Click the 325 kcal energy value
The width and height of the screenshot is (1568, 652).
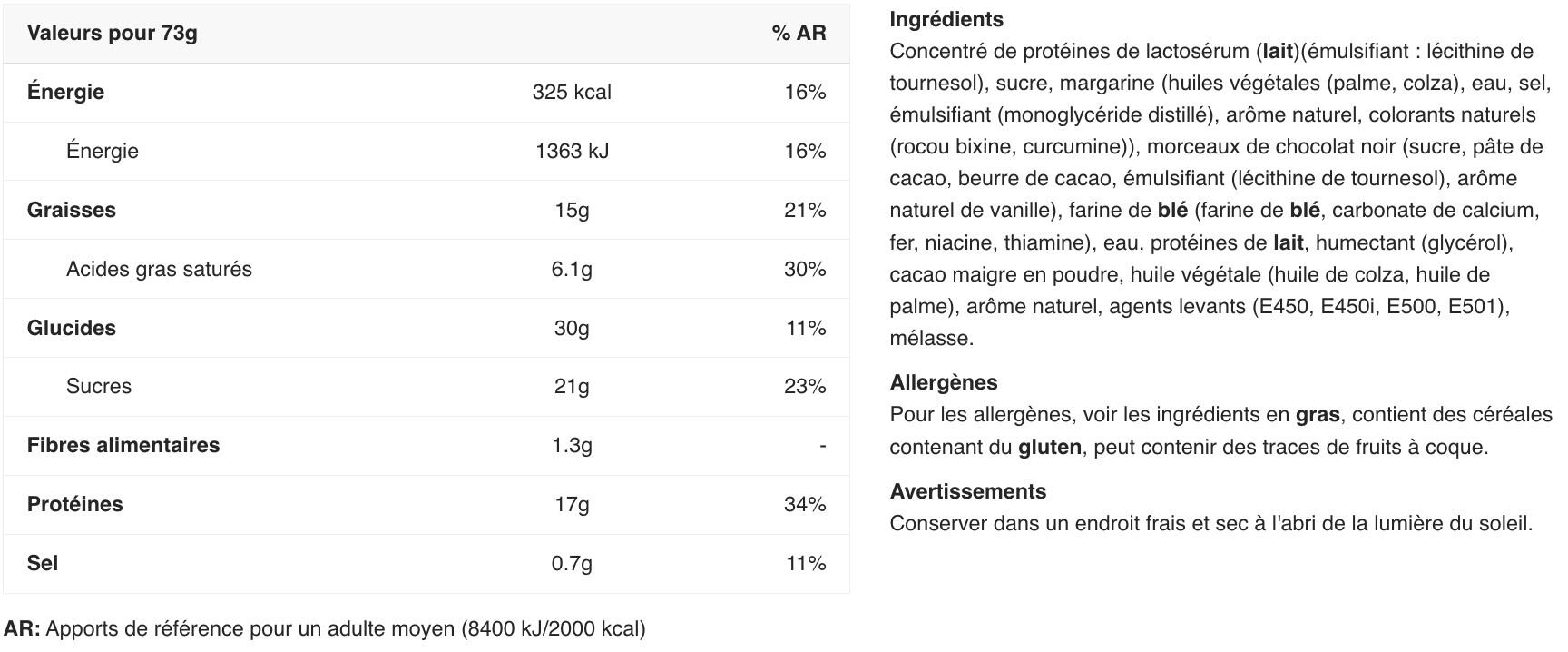[572, 92]
